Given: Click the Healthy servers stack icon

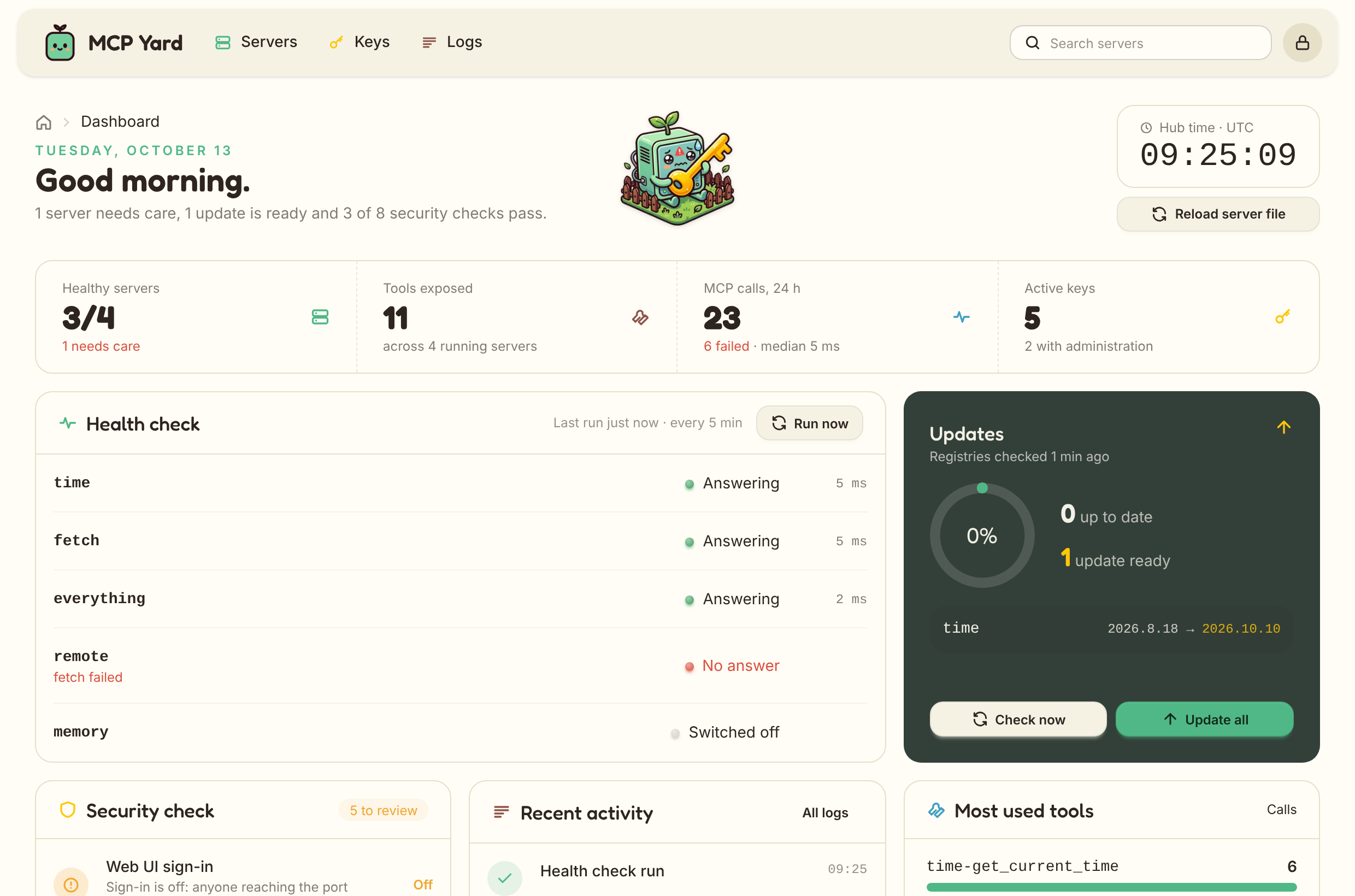Looking at the screenshot, I should tap(320, 317).
